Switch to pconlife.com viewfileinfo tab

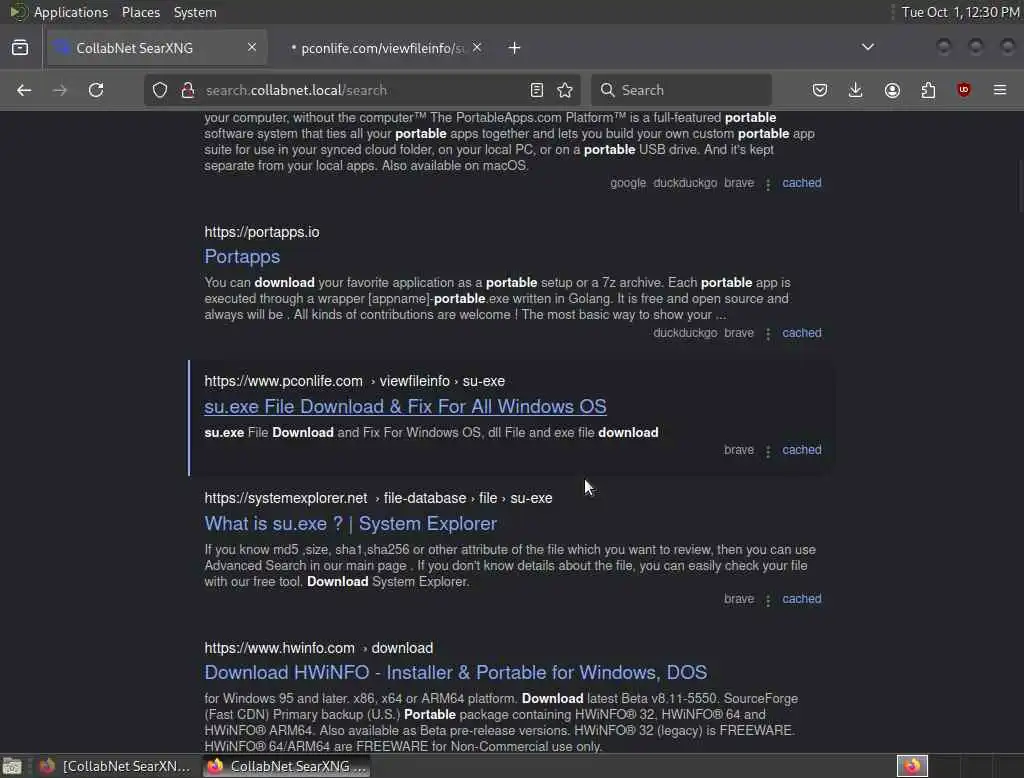(382, 48)
